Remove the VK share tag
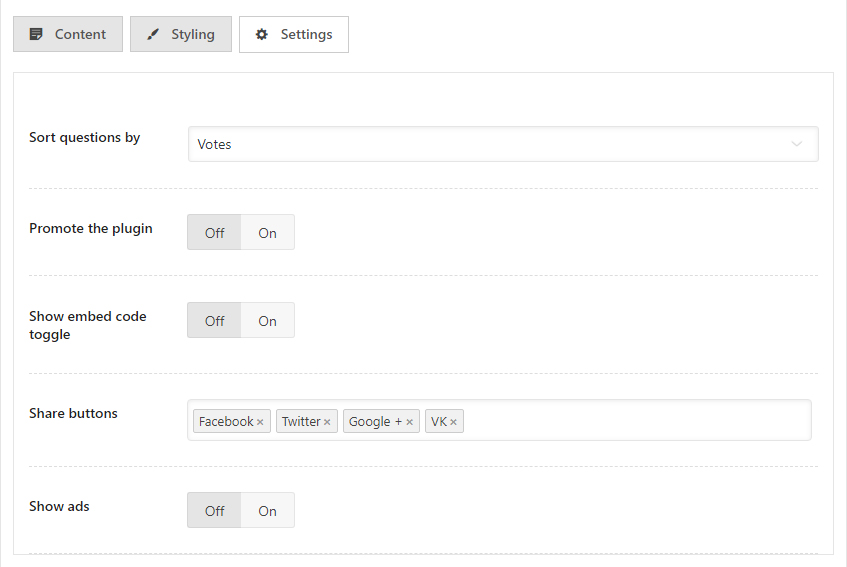Screen dimensions: 847x567 tap(453, 422)
